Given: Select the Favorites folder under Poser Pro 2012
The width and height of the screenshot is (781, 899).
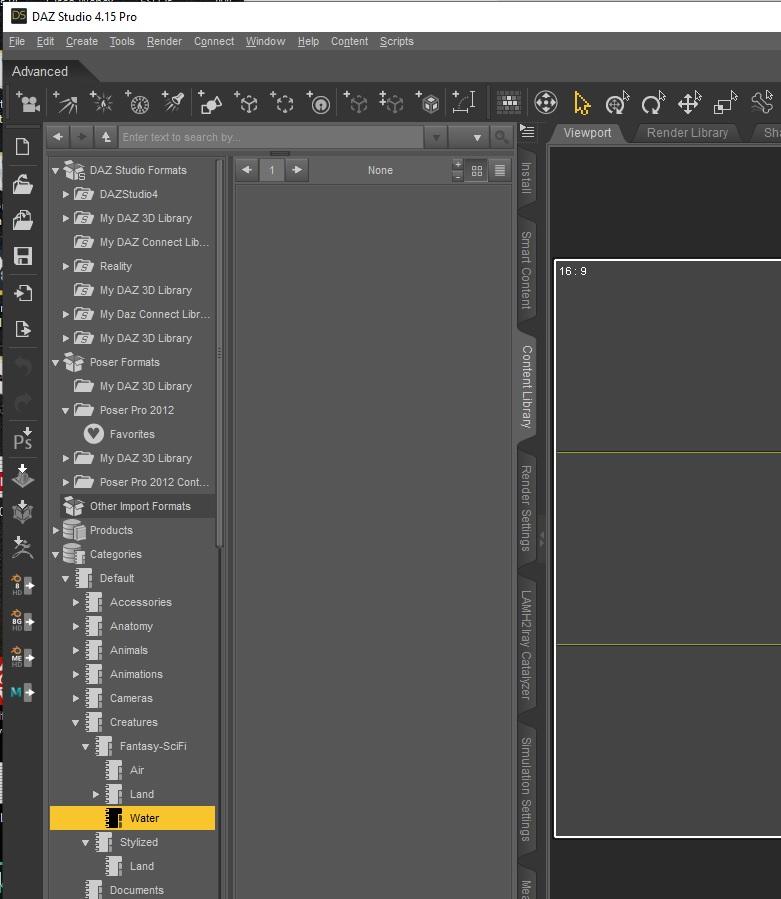Looking at the screenshot, I should (x=131, y=434).
